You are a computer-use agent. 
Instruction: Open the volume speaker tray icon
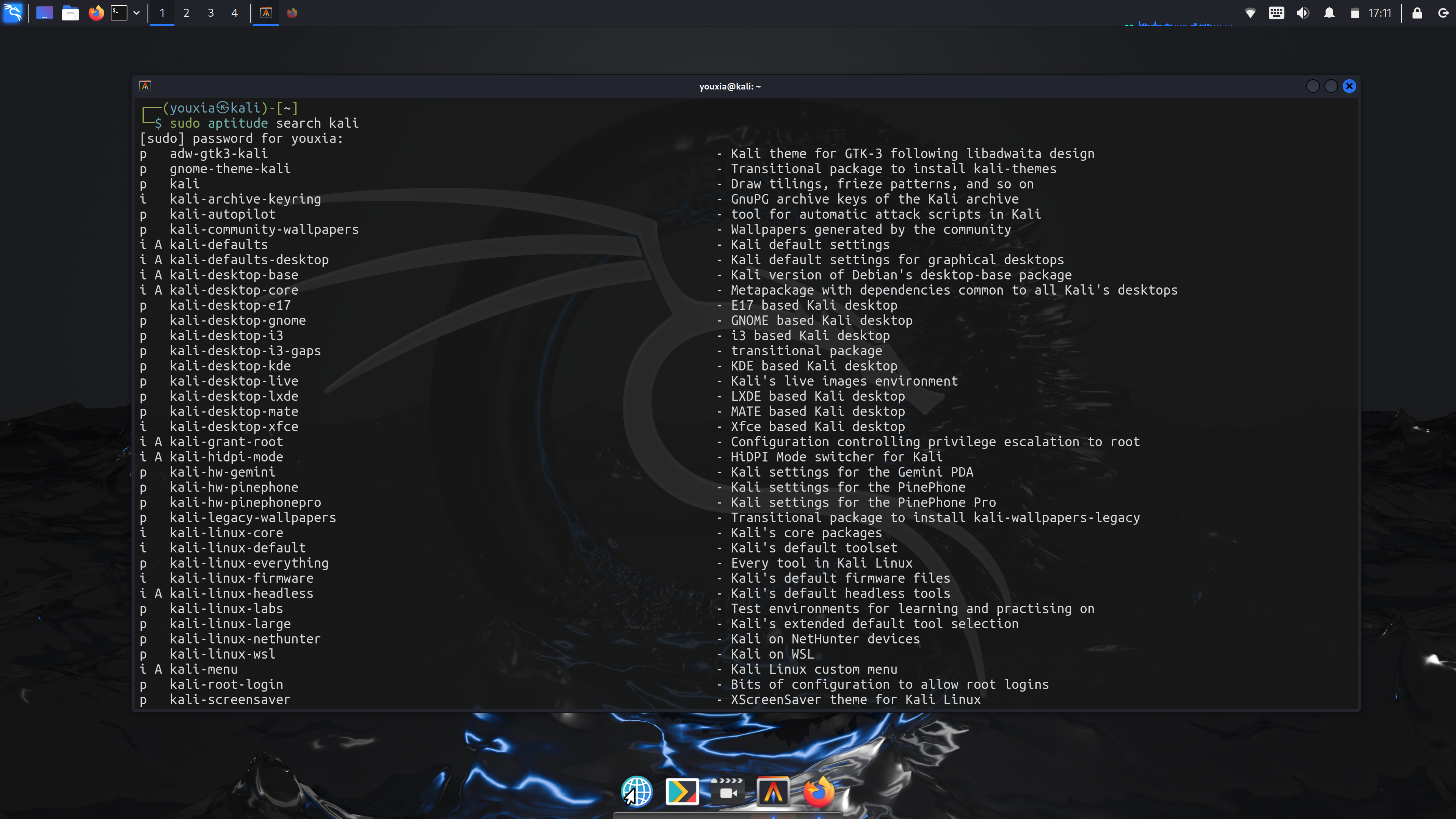(x=1303, y=13)
